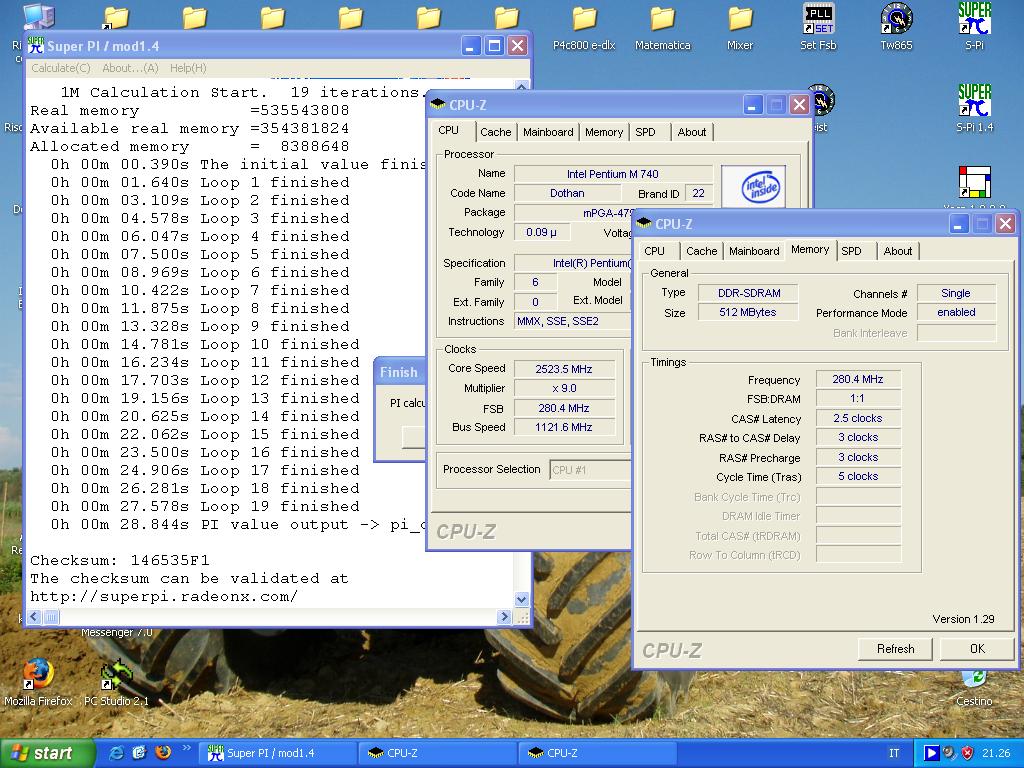Click Super PI vertical scrollbar down arrow
This screenshot has width=1024, height=768.
[521, 599]
